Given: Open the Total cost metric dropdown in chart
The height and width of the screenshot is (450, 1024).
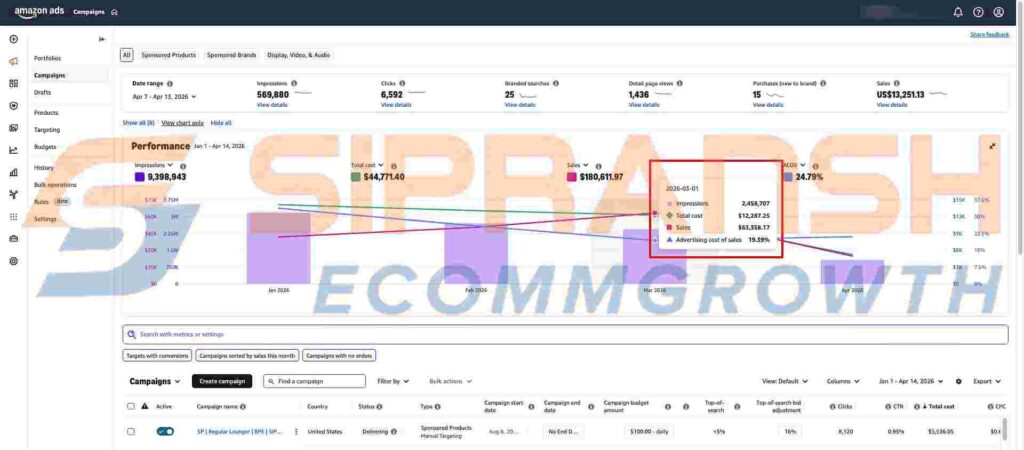Looking at the screenshot, I should point(367,165).
